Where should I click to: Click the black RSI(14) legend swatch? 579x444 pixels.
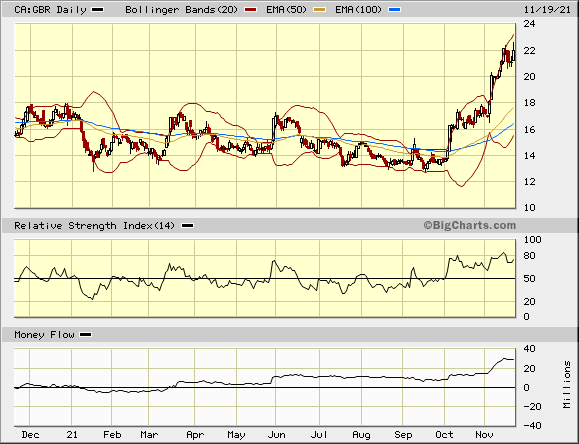pos(188,226)
